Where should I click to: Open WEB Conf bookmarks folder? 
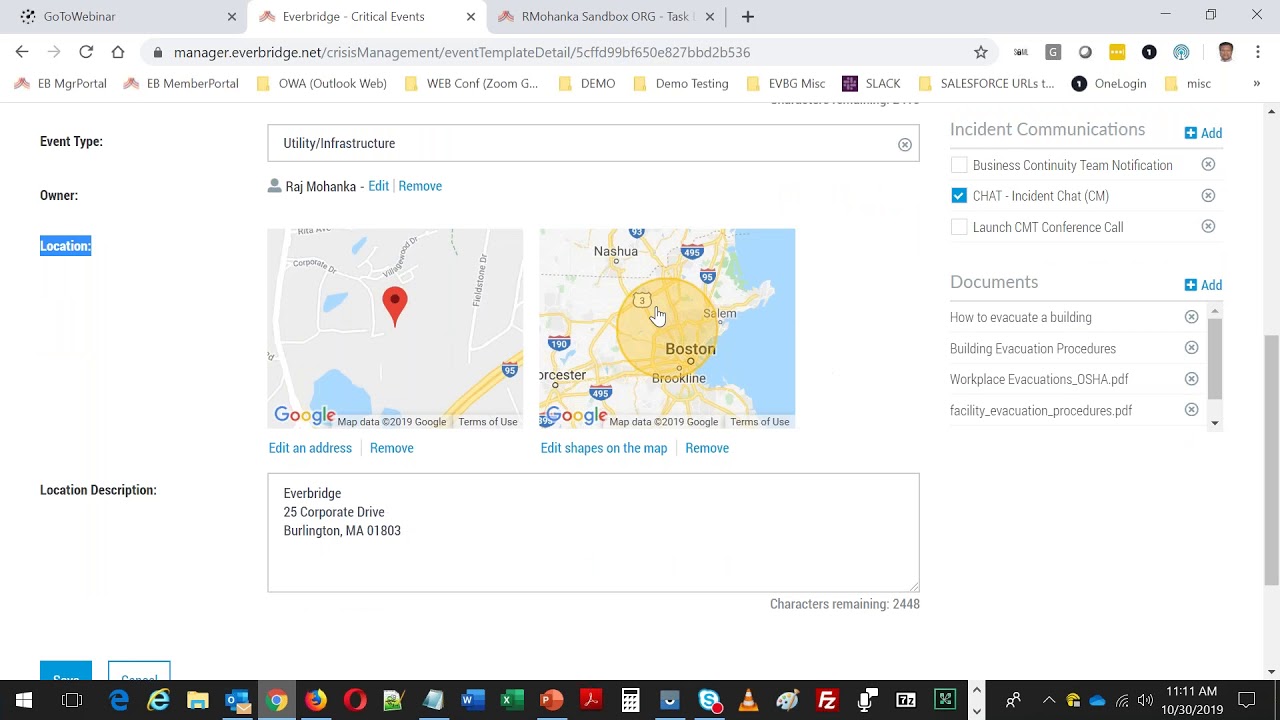(x=471, y=84)
